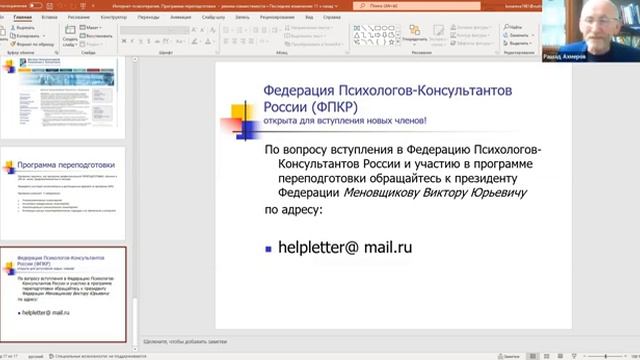Switch to slide sorter view icon
The height and width of the screenshot is (360, 640).
(547, 356)
